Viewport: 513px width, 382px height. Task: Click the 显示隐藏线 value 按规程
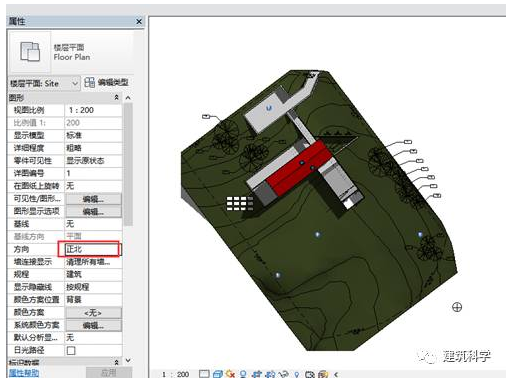[93, 287]
